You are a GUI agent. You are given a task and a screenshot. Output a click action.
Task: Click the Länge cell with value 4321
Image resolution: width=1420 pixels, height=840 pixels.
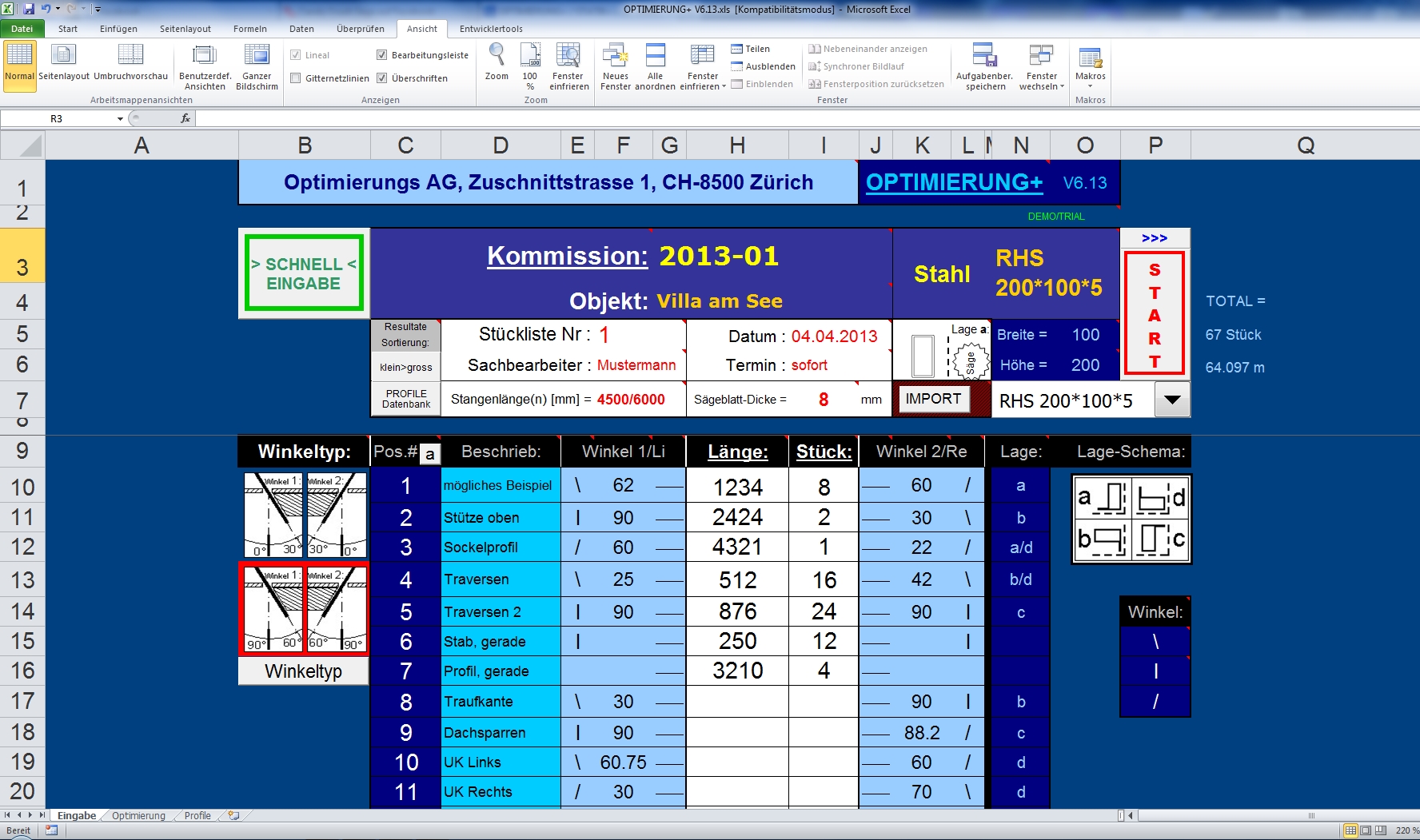pos(737,547)
